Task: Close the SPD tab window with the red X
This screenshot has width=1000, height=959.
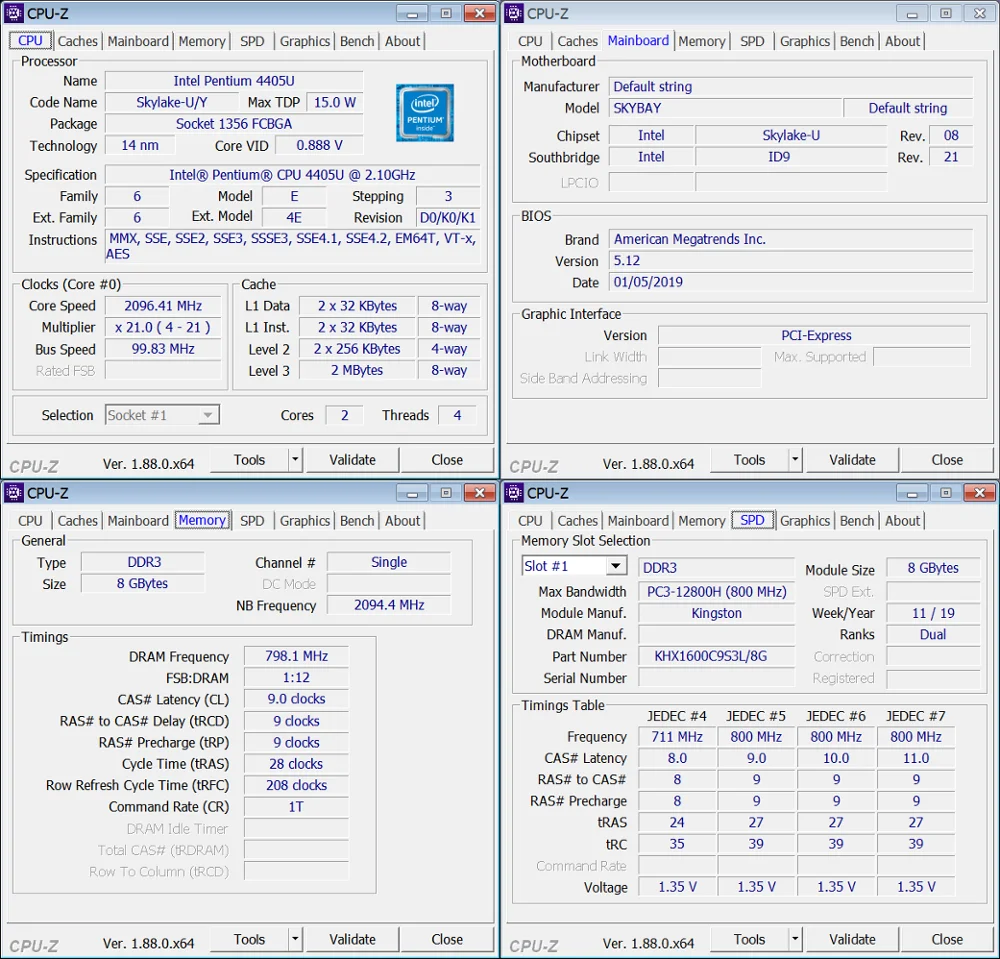Action: point(980,493)
